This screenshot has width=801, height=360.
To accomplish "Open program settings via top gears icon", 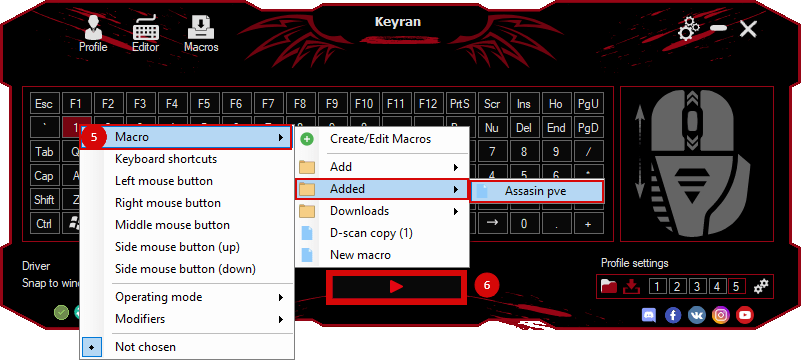I will (689, 29).
